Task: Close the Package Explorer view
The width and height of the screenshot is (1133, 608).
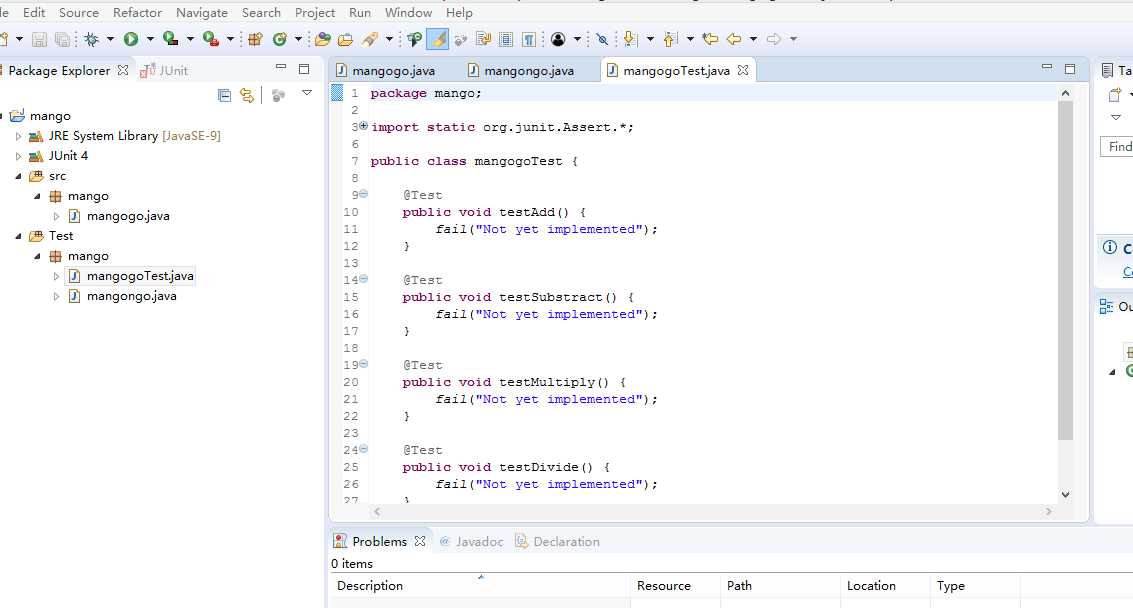Action: click(123, 70)
